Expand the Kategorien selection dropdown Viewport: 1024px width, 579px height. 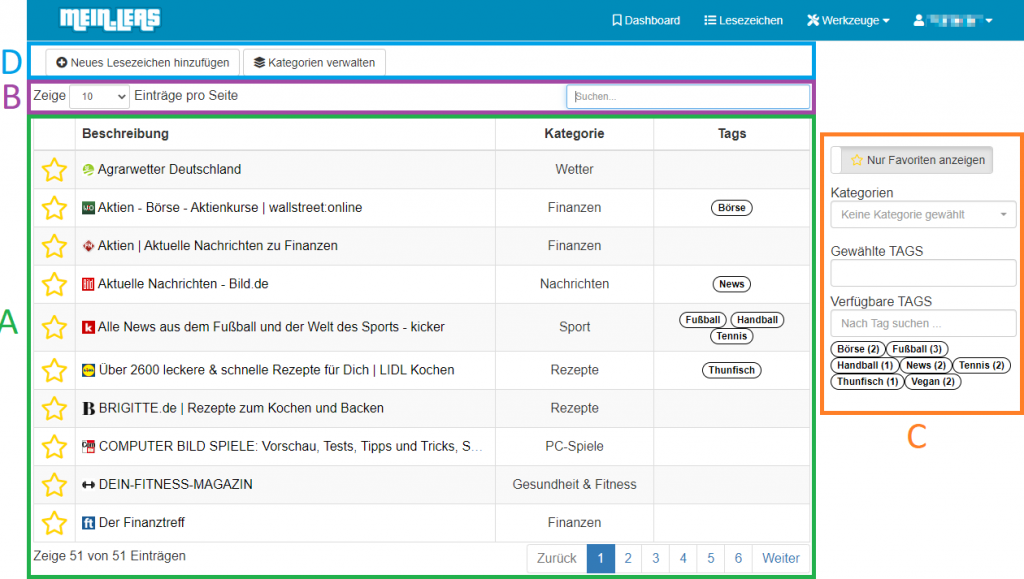coord(922,215)
